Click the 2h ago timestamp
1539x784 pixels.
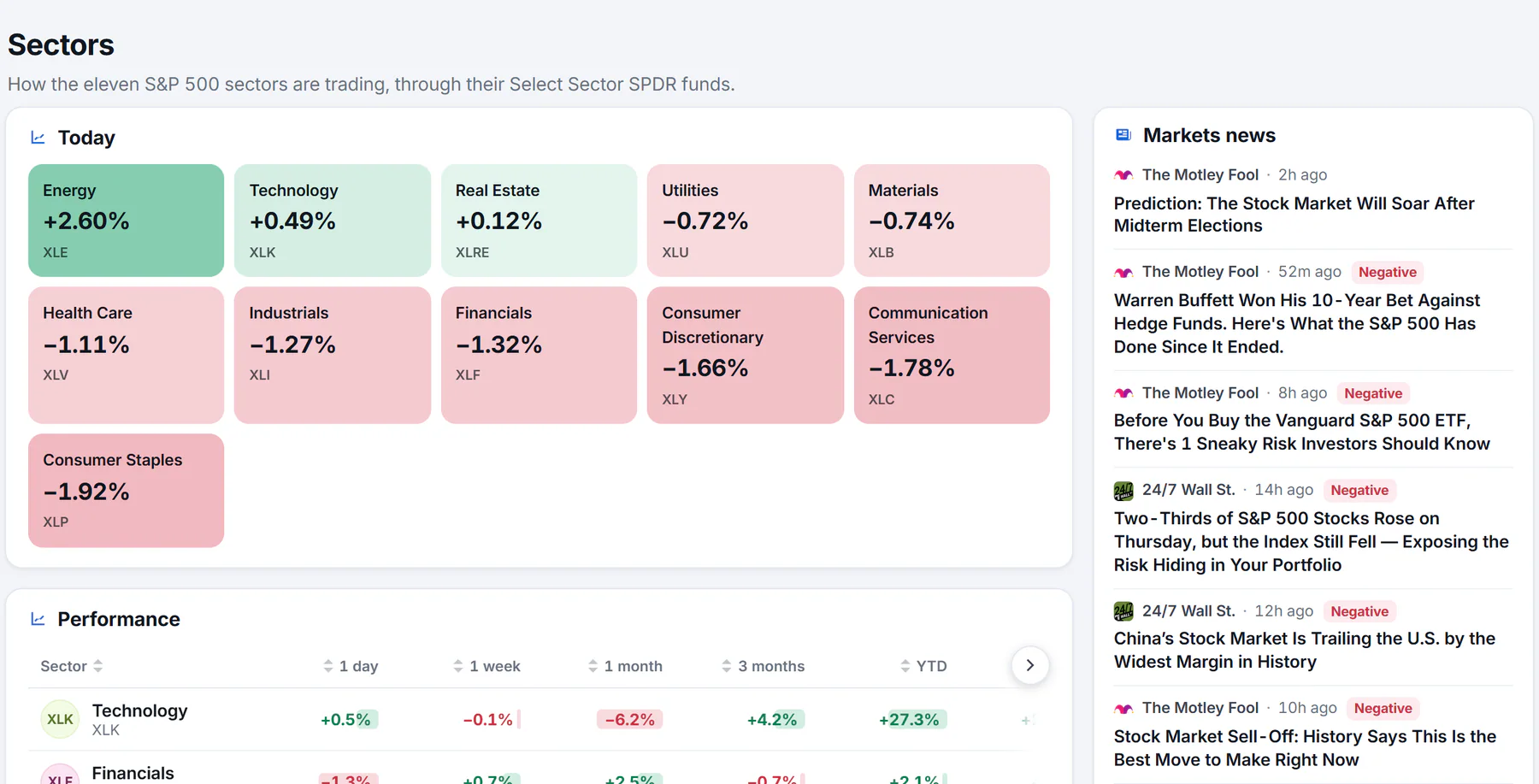click(1302, 174)
